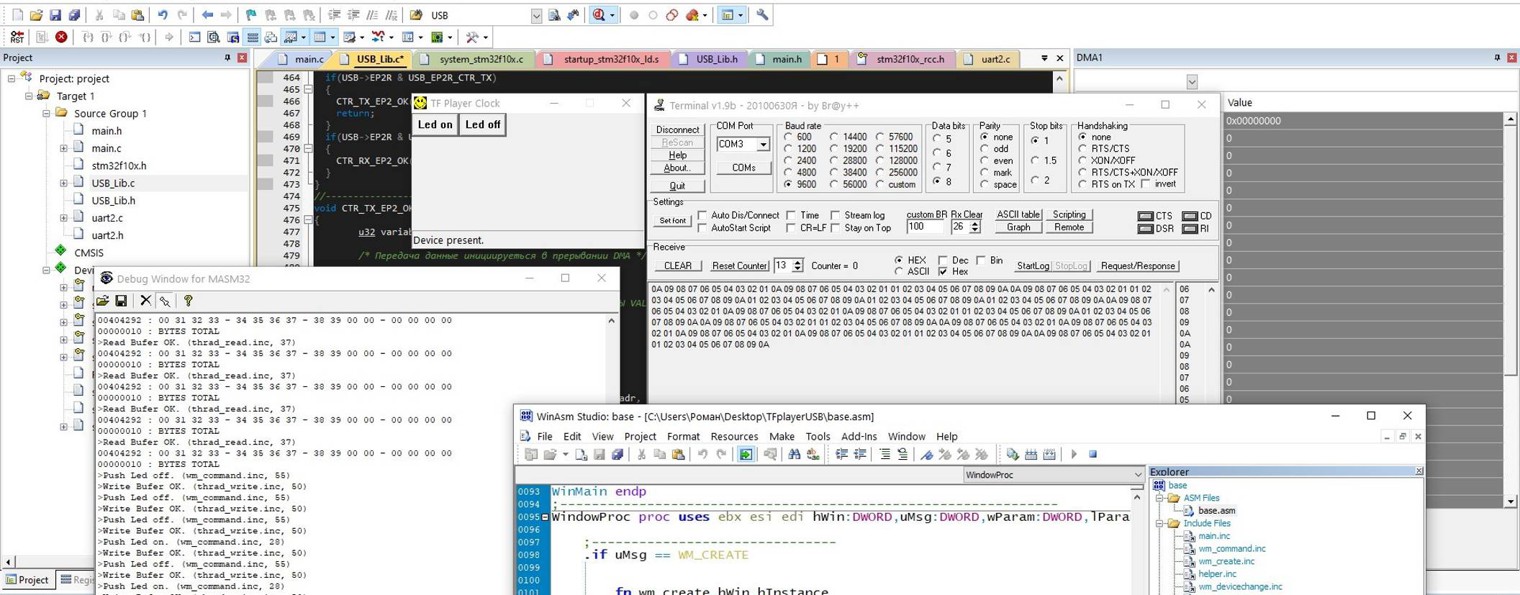Click the Undo arrow in Keil toolbar
The image size is (1520, 595).
162,15
